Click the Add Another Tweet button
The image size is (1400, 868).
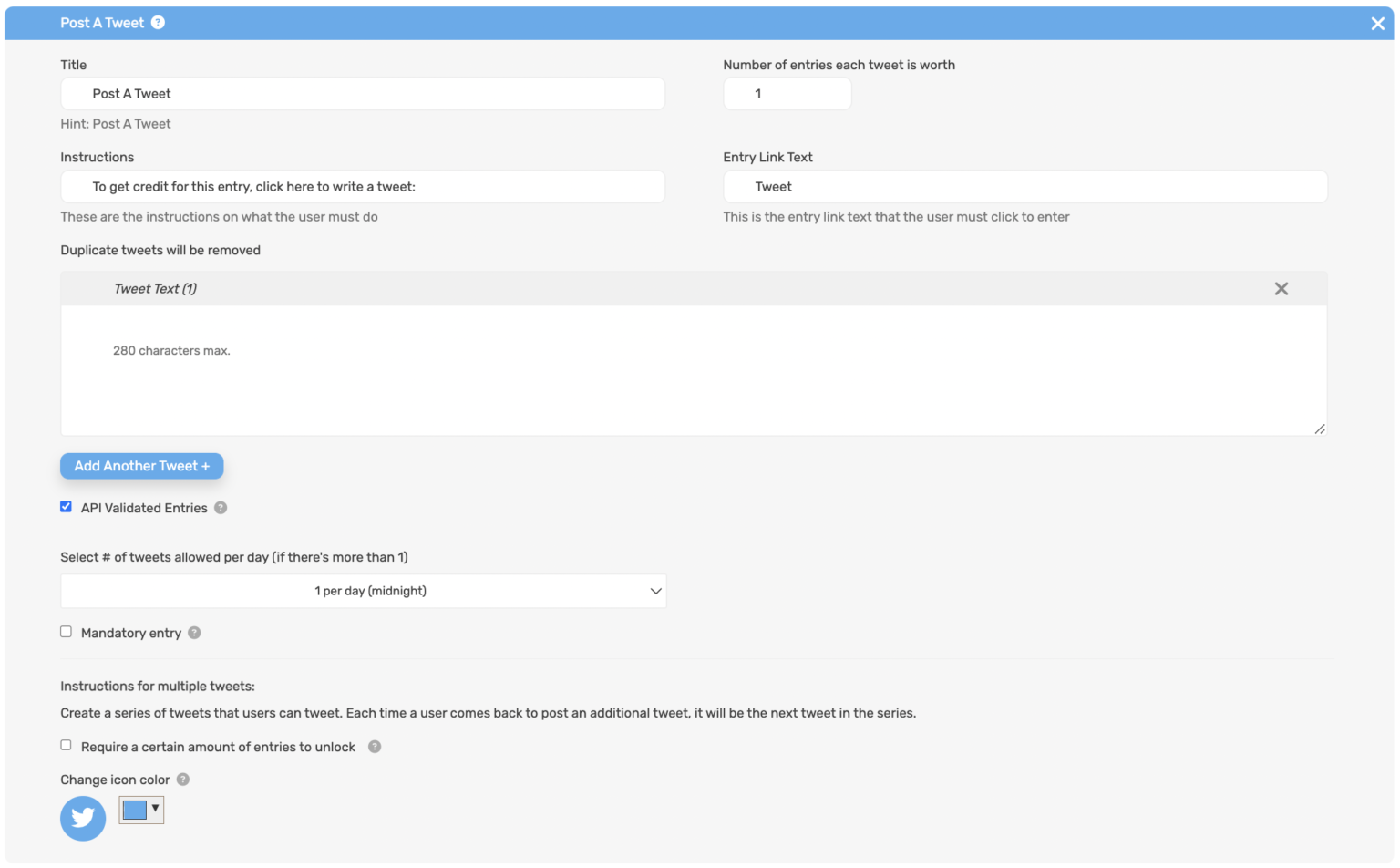pos(141,466)
